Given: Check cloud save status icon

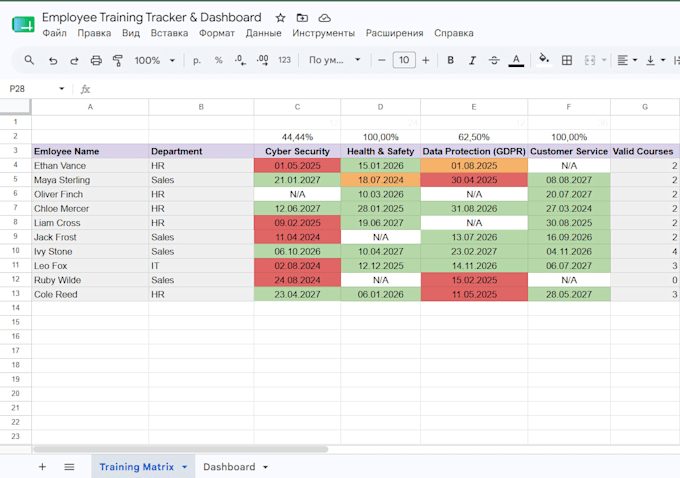Looking at the screenshot, I should [x=324, y=18].
